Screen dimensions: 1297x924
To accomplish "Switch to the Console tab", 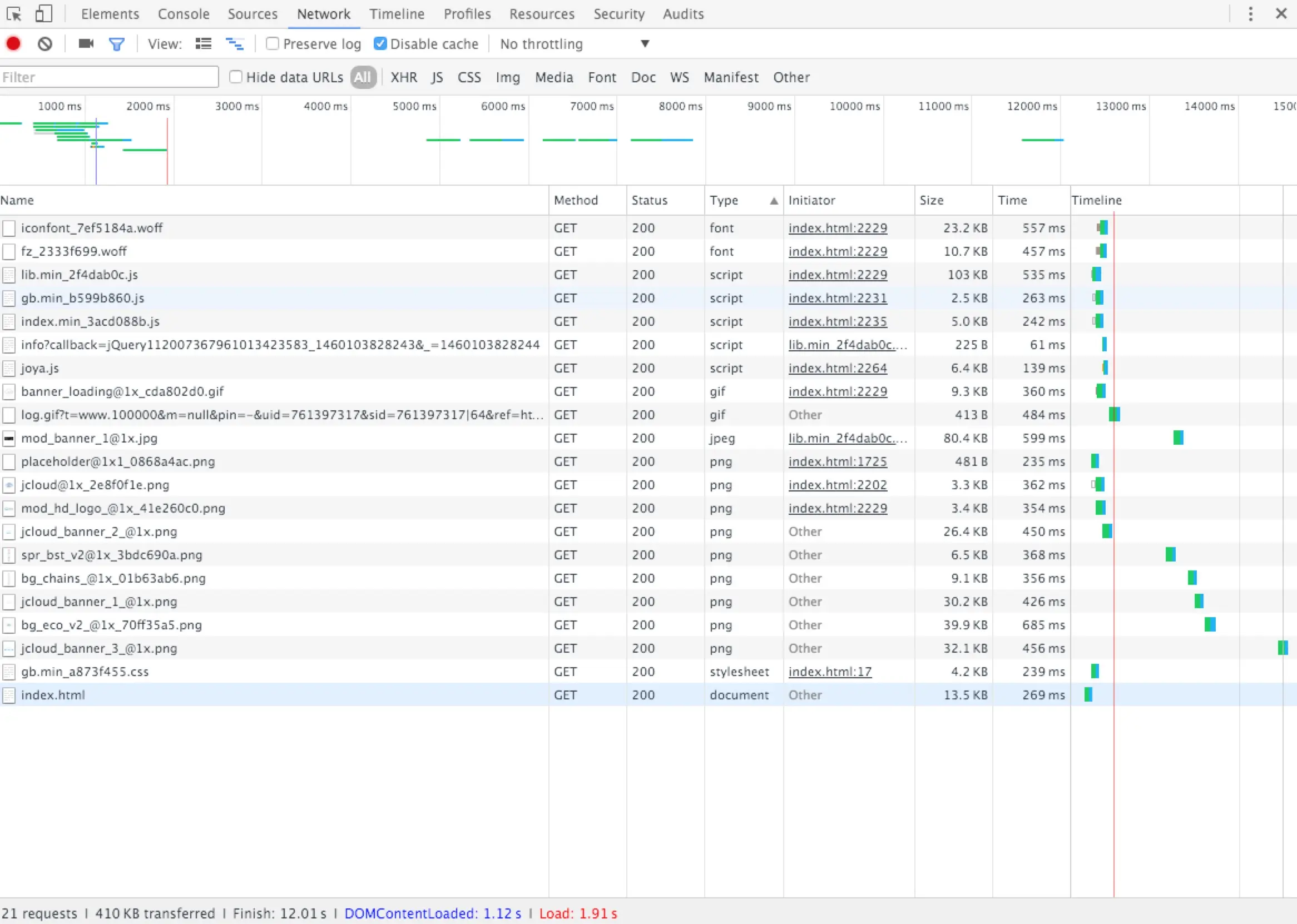I will click(183, 14).
